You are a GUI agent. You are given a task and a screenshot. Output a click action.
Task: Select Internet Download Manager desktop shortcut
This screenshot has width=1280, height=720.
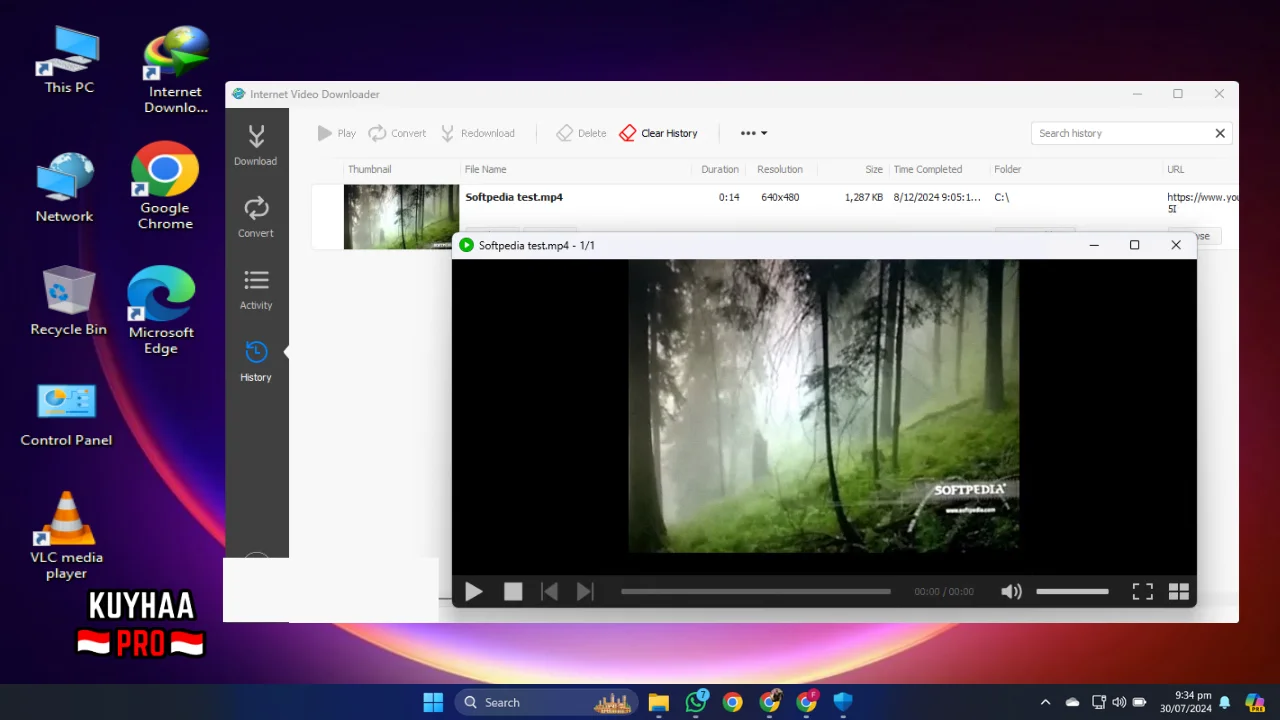(176, 70)
